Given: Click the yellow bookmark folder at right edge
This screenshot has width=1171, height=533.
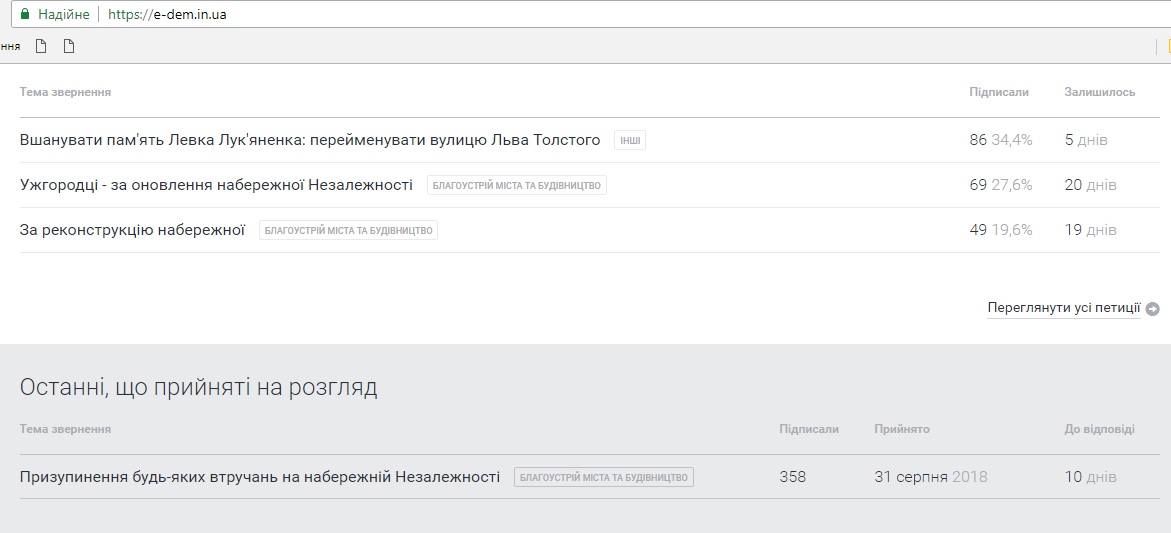Looking at the screenshot, I should tap(1167, 46).
